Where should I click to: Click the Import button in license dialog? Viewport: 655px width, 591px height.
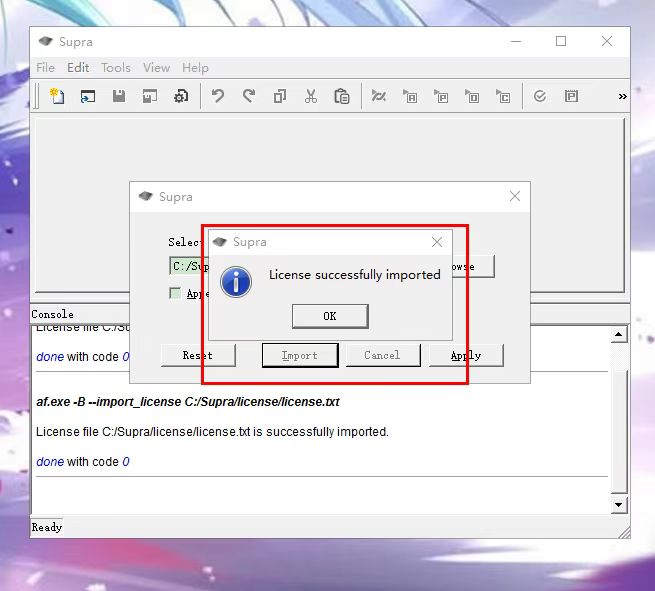300,355
